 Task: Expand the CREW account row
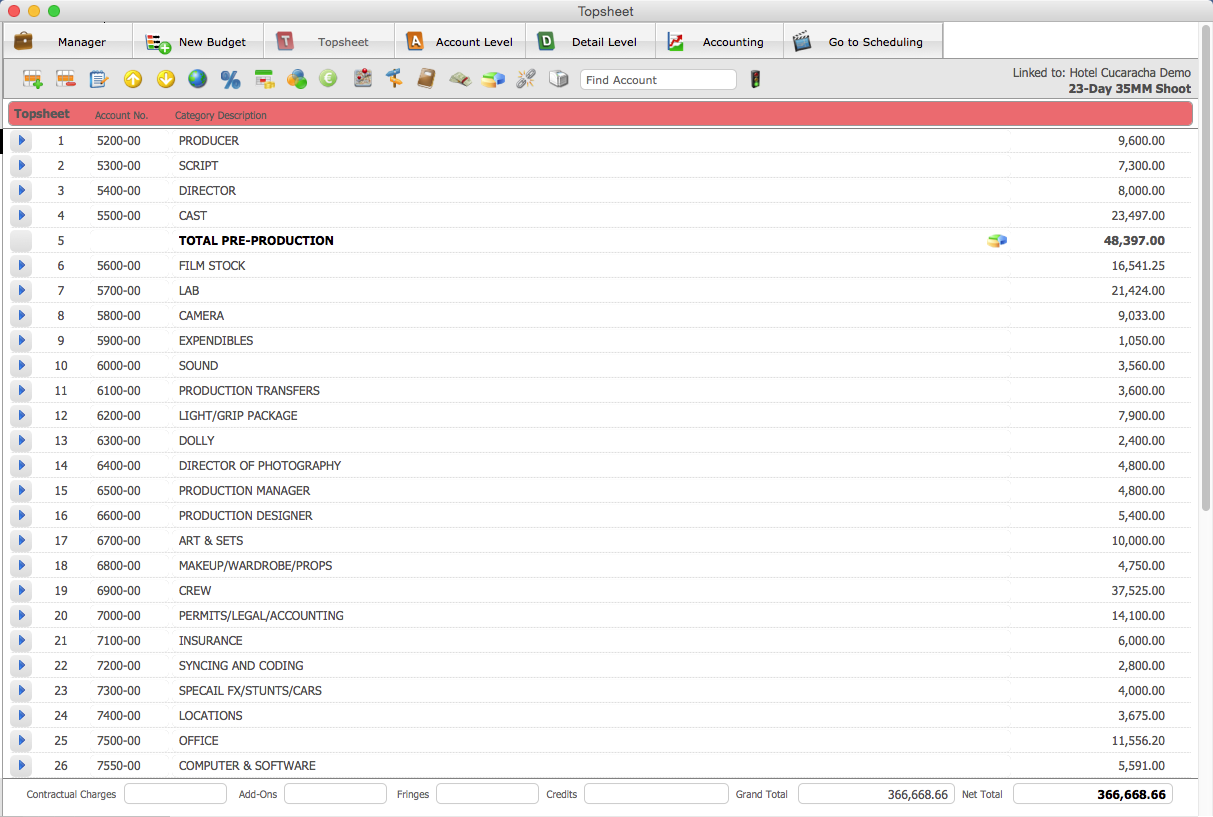click(x=21, y=591)
